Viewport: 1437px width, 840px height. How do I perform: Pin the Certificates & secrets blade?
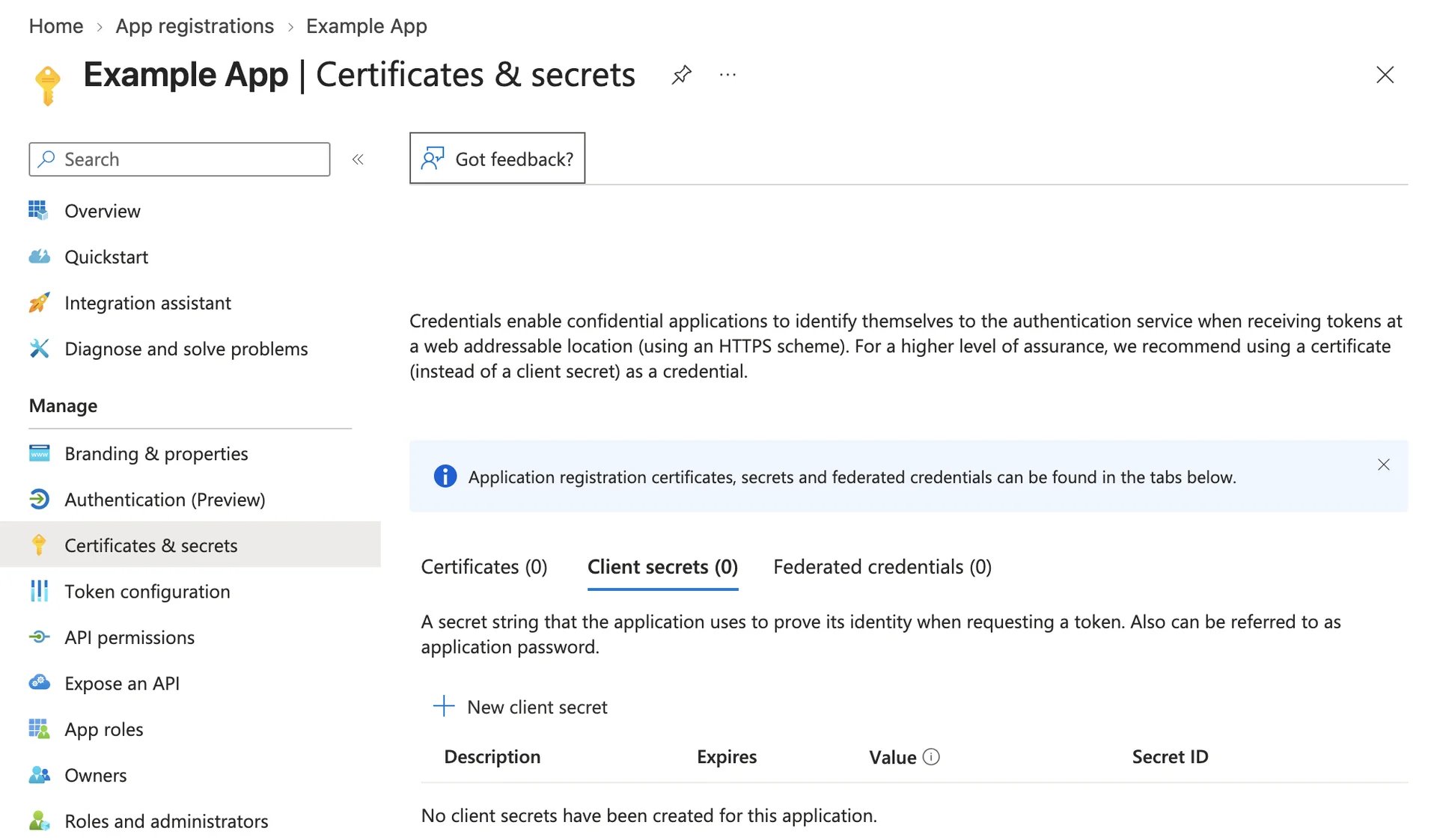coord(681,75)
